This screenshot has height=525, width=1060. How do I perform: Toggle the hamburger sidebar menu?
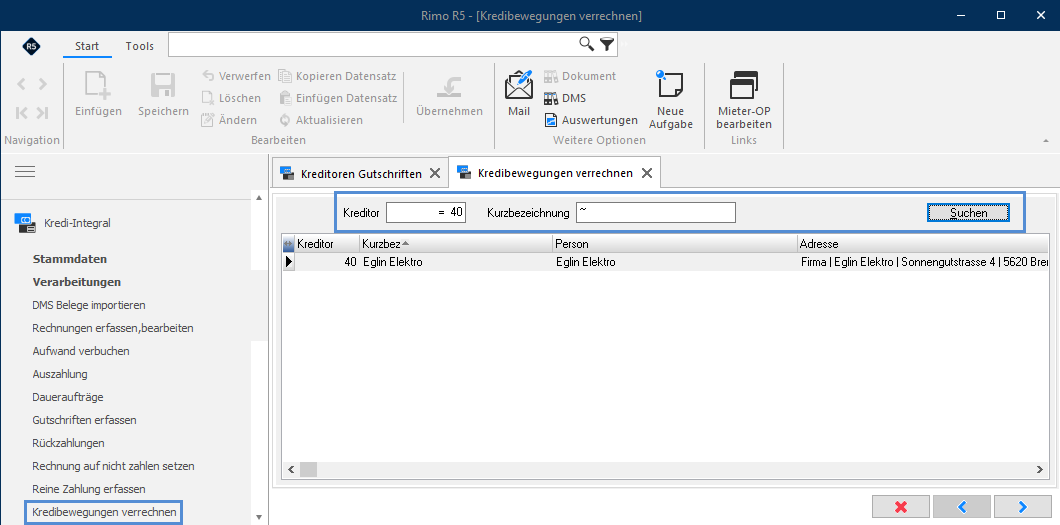pyautogui.click(x=25, y=172)
